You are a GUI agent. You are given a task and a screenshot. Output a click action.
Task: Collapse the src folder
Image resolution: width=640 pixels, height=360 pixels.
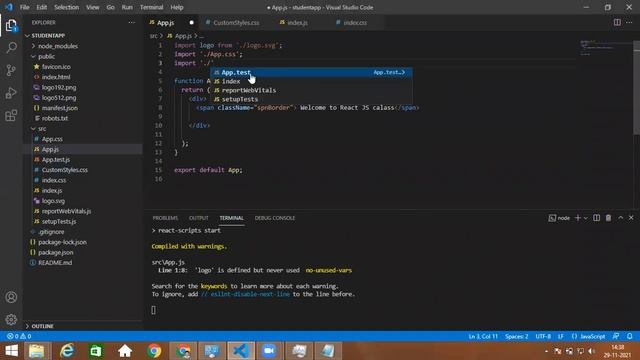pos(42,129)
